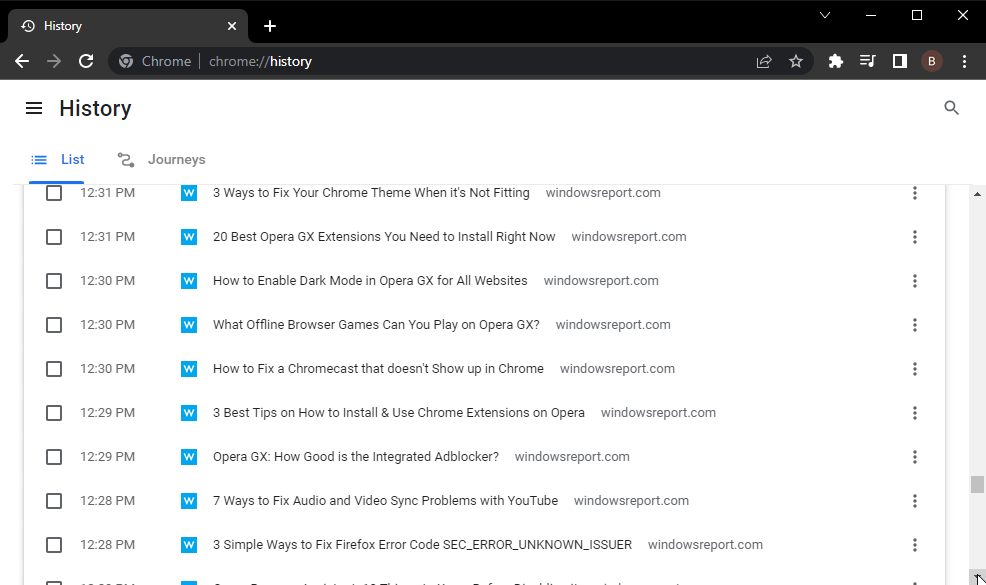The image size is (986, 585).
Task: Show more actions for Chromecast entry
Action: pos(915,369)
